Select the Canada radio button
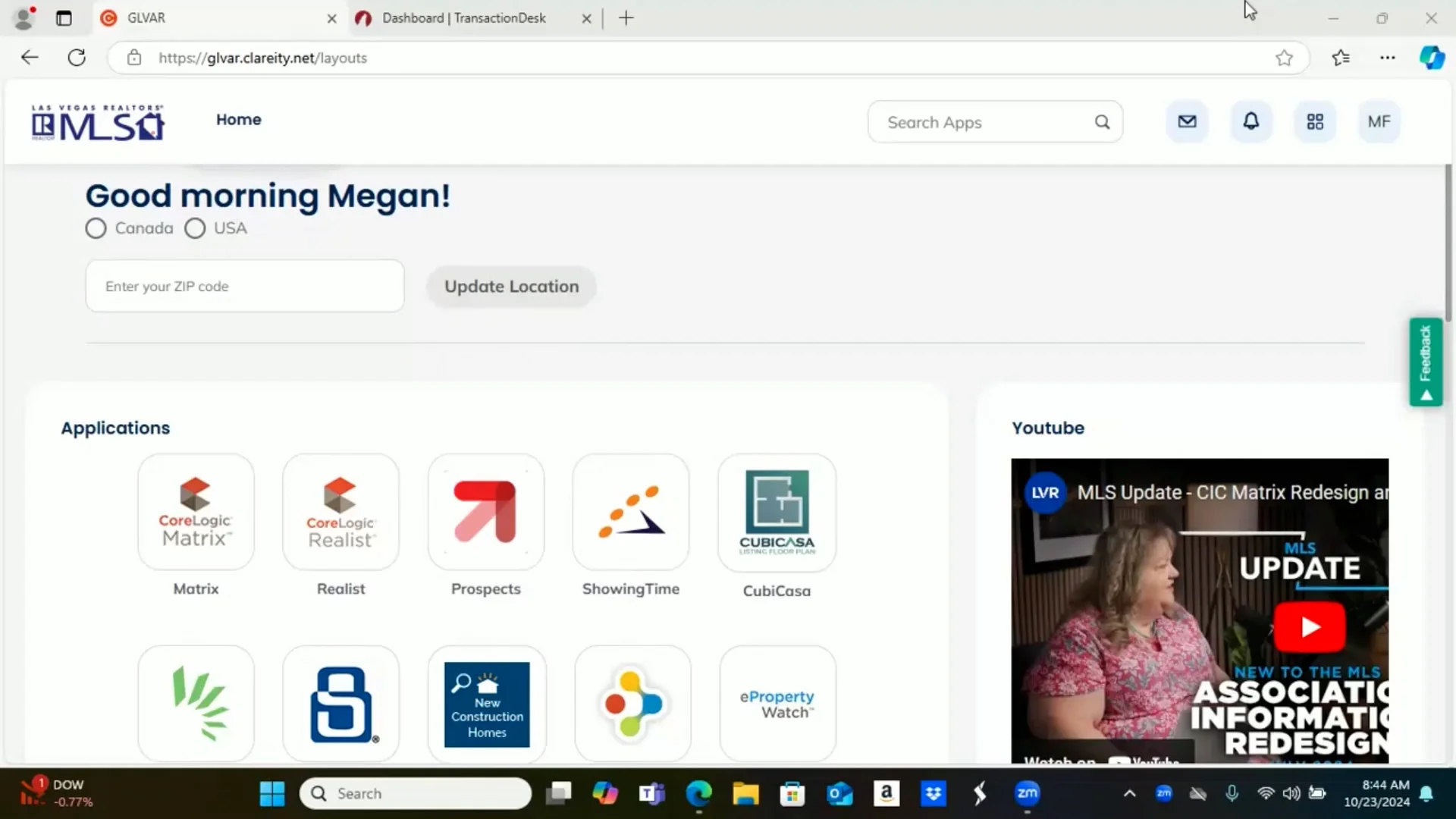Viewport: 1456px width, 819px height. tap(96, 228)
